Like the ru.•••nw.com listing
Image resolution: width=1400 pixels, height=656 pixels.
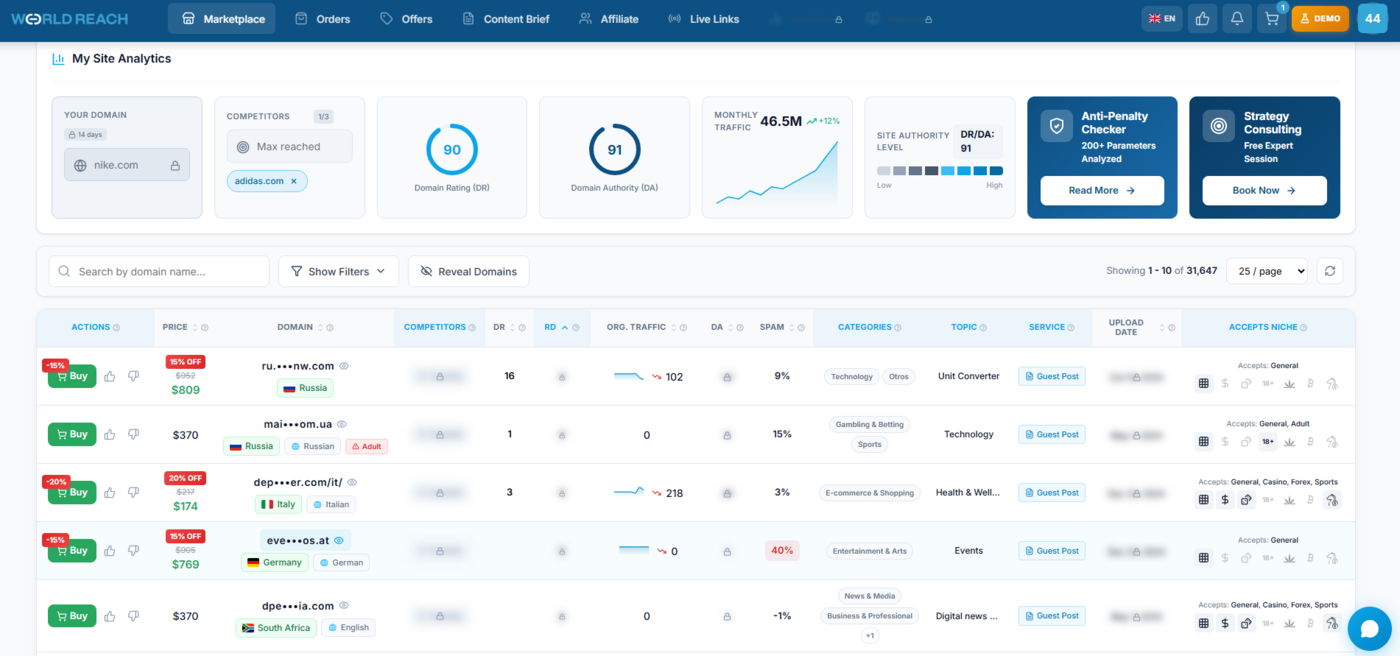110,376
